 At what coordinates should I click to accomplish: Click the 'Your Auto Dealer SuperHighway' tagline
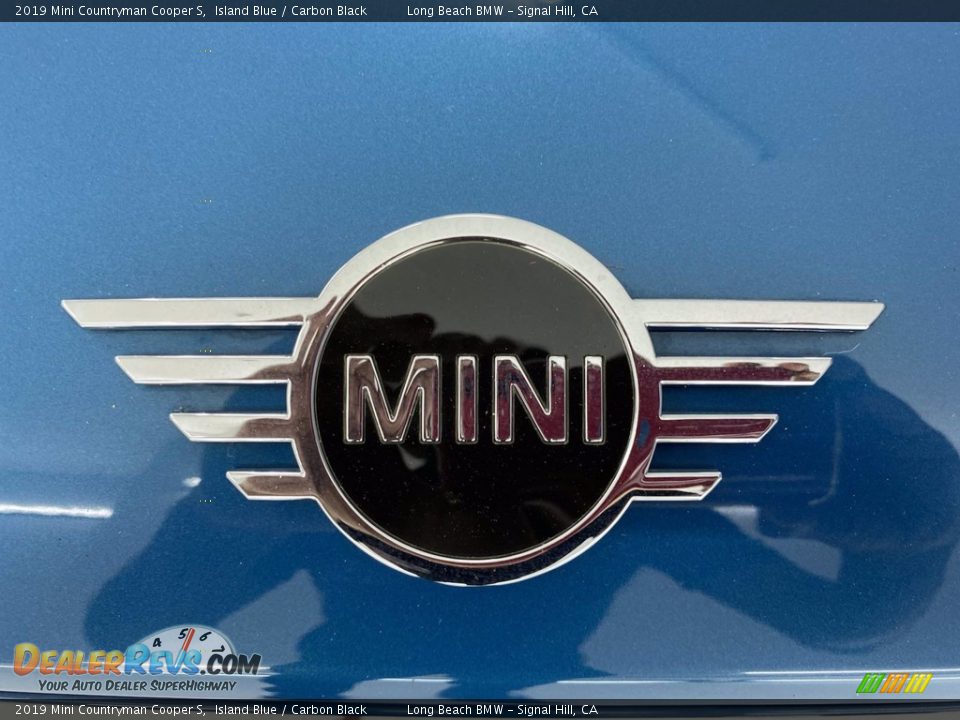click(137, 686)
